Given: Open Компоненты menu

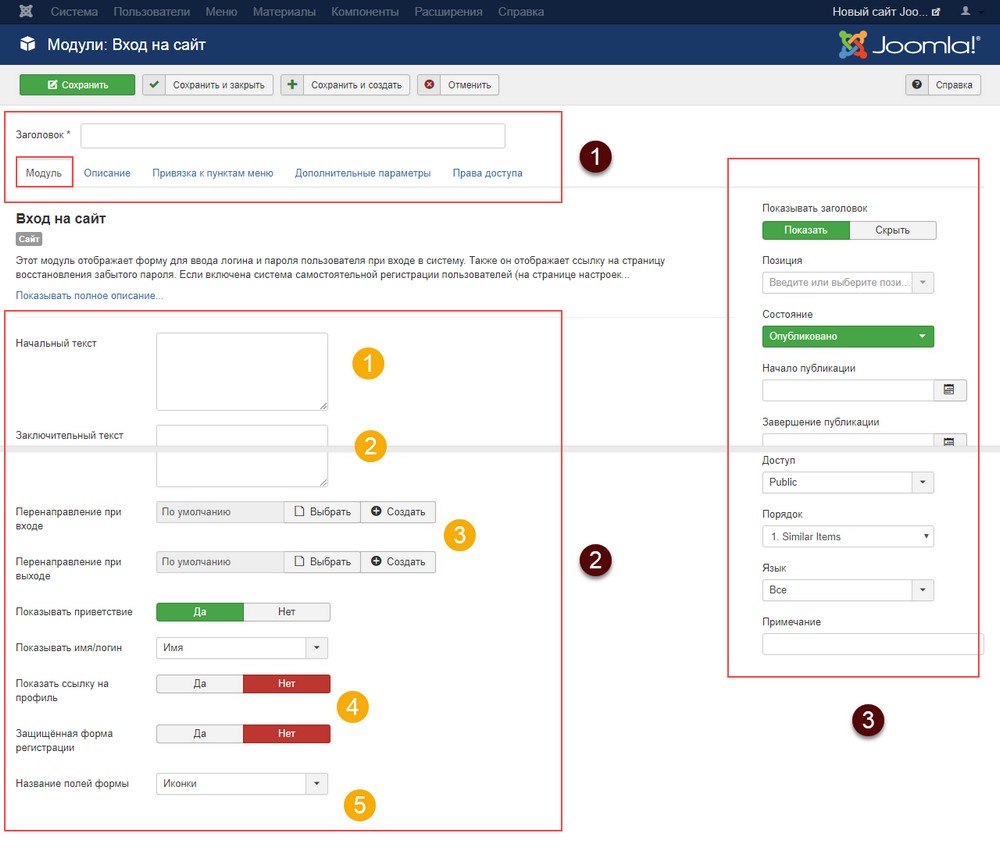Looking at the screenshot, I should coord(365,11).
